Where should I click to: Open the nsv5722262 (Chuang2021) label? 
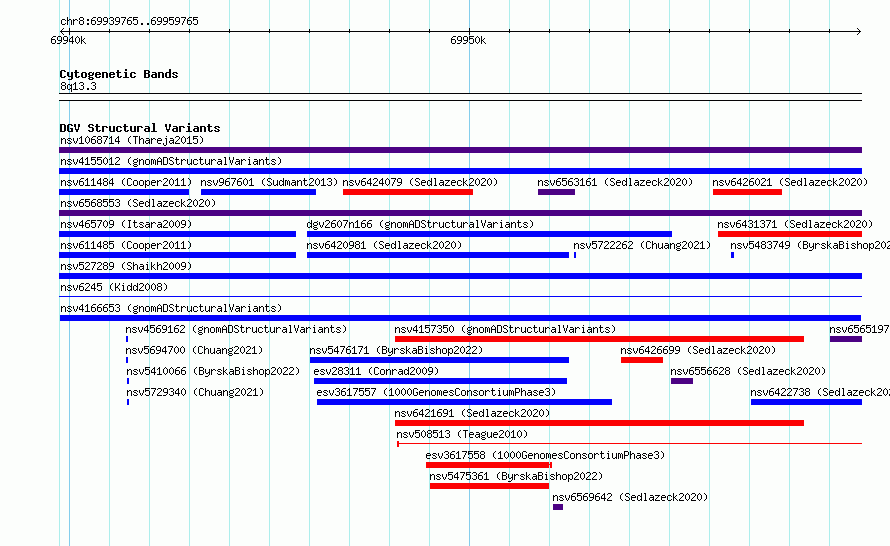[642, 245]
